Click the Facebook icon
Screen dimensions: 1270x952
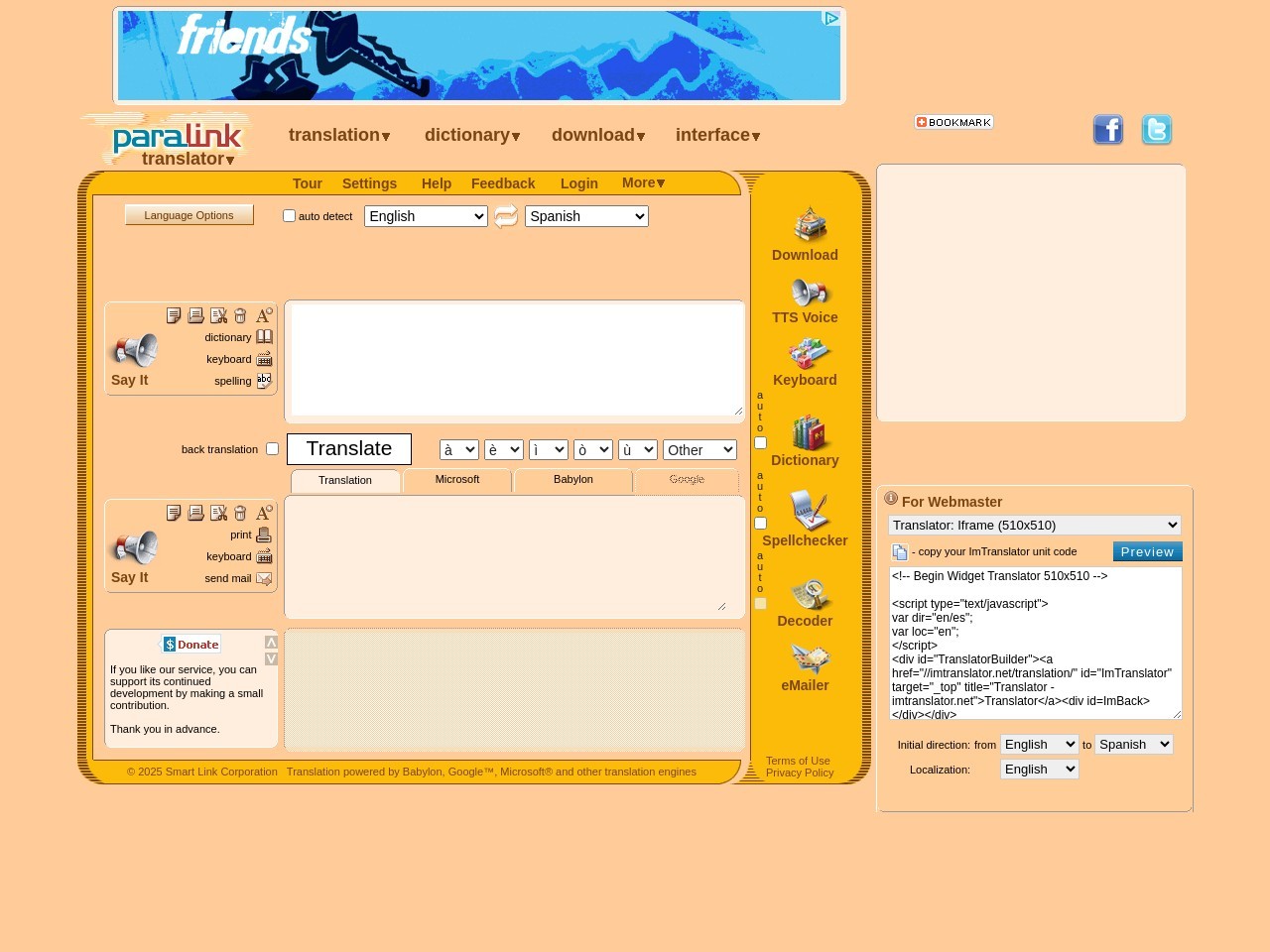tap(1108, 130)
